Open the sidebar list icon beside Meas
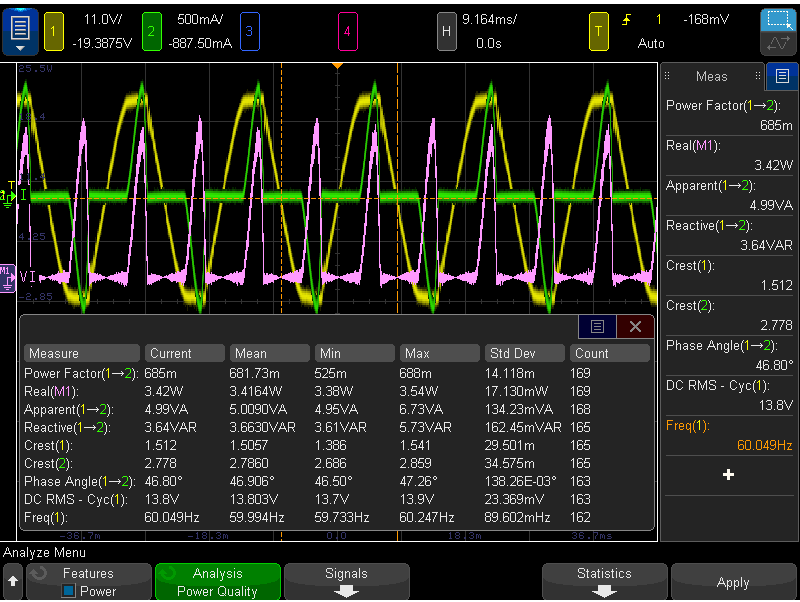 782,76
